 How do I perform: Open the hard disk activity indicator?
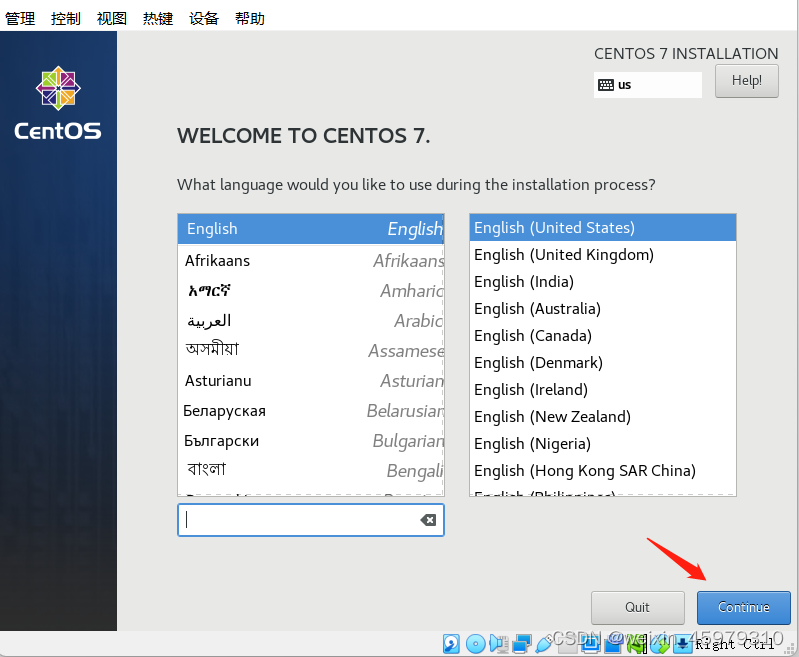tap(451, 644)
